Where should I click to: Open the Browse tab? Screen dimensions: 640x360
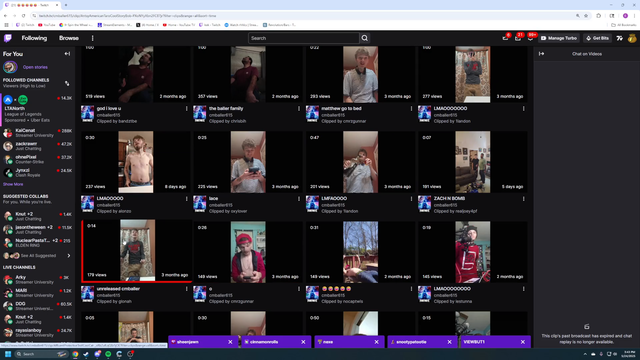coord(69,38)
